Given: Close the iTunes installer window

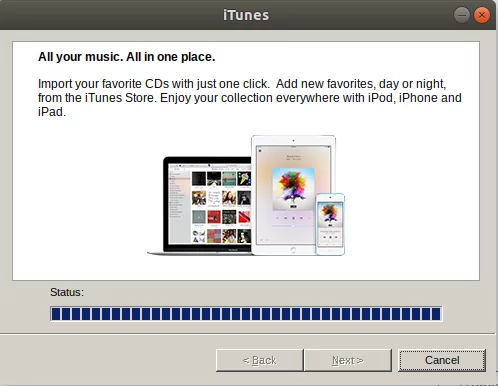Looking at the screenshot, I should point(482,15).
